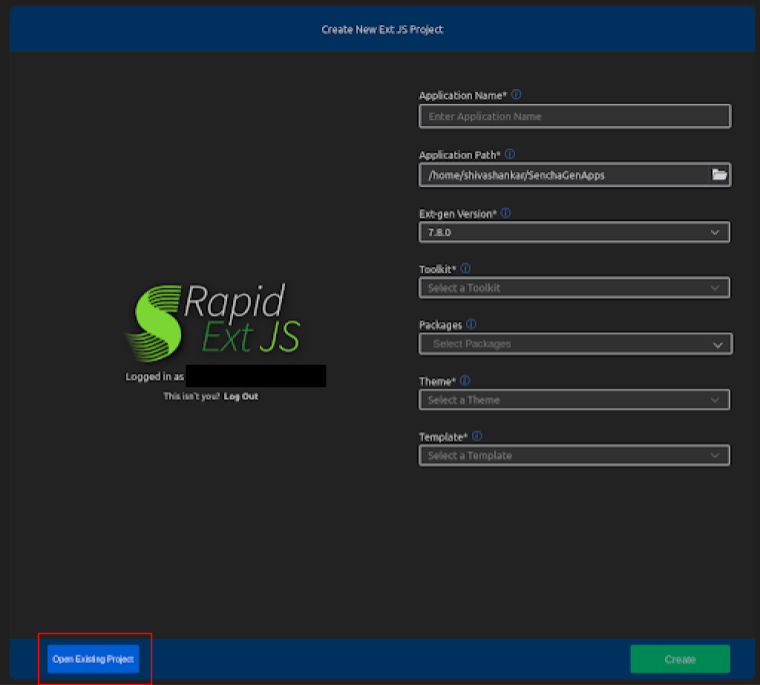The image size is (760, 685).
Task: Click info icon next to Toolkit label
Action: (466, 269)
